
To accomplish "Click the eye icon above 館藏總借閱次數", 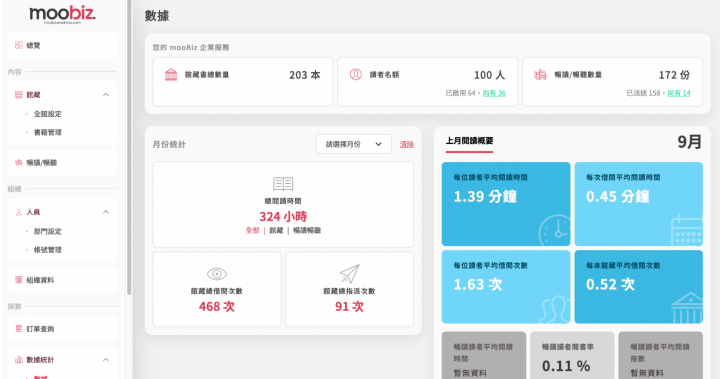I will click(x=217, y=274).
